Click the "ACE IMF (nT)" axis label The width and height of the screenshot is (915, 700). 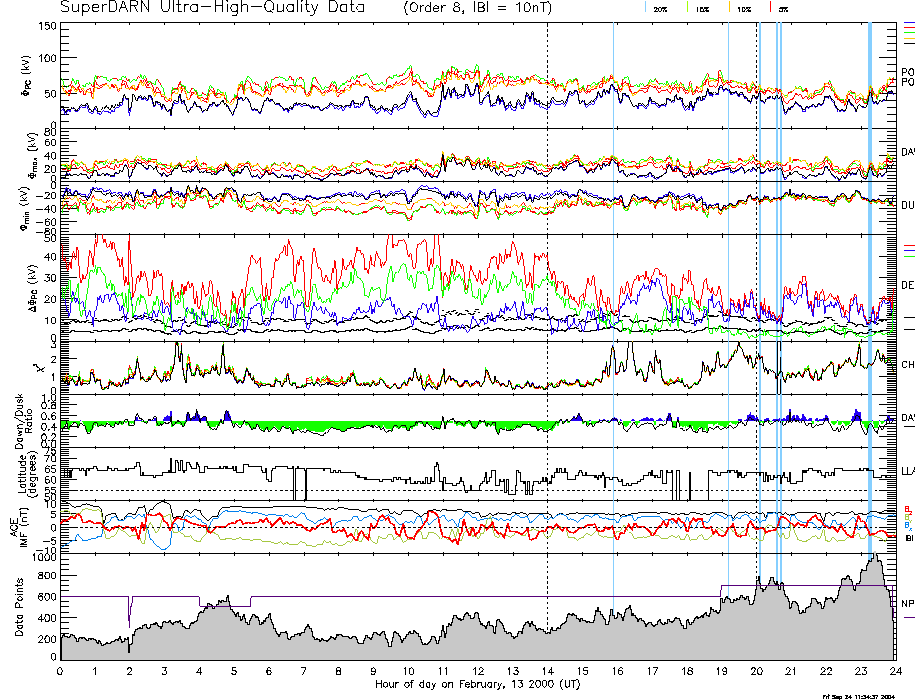point(19,528)
